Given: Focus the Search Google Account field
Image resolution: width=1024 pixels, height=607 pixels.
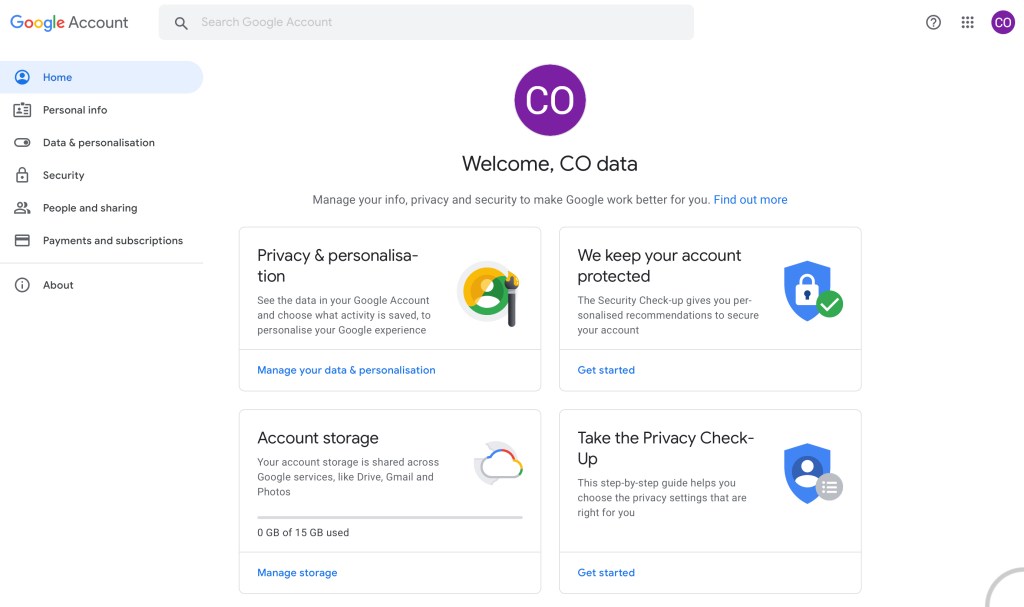Looking at the screenshot, I should coord(426,22).
